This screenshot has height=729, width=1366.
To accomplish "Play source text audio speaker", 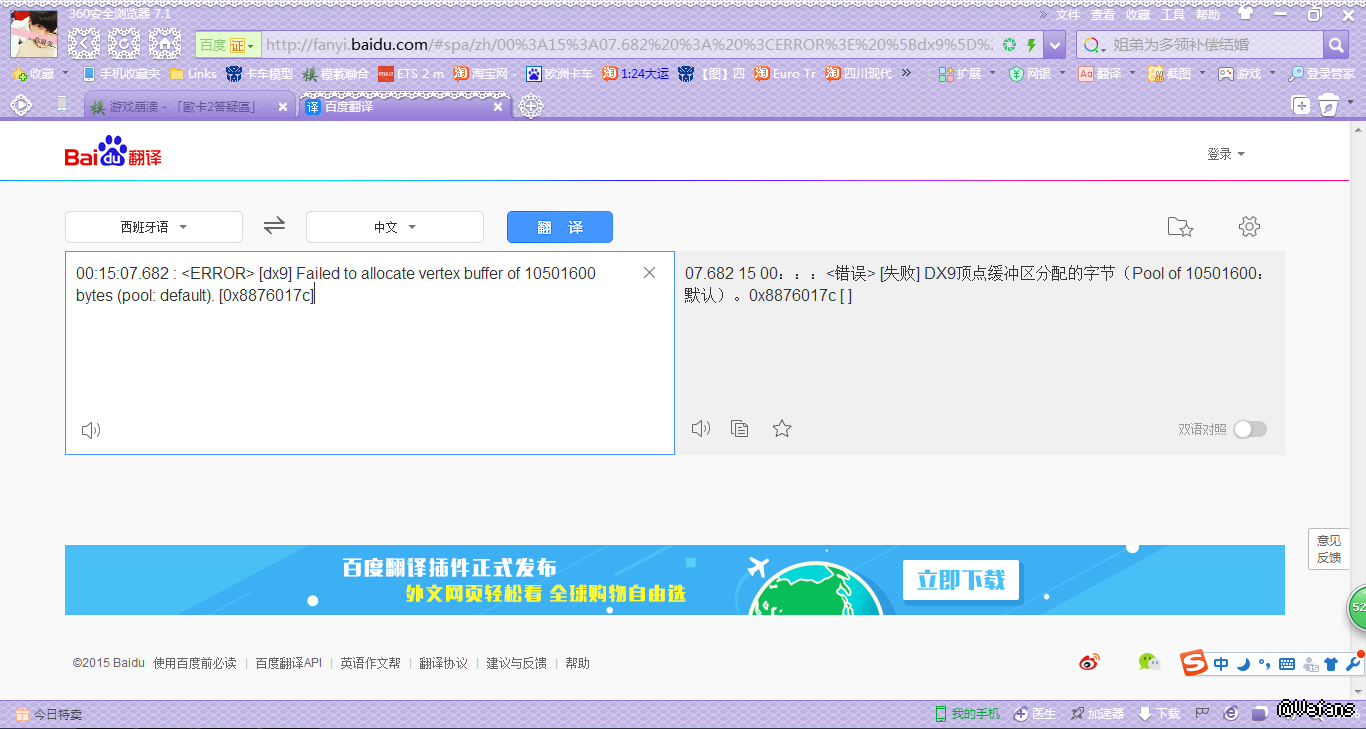I will click(91, 431).
